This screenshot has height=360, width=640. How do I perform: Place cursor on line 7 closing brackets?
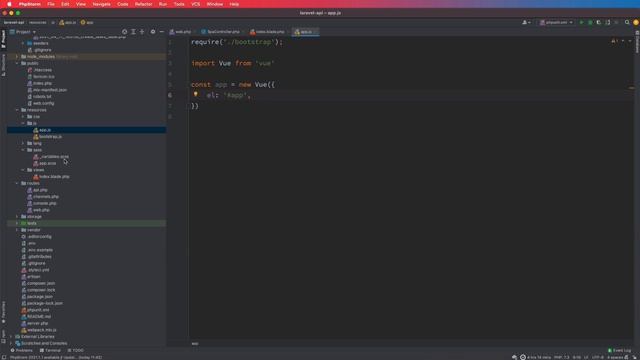pyautogui.click(x=195, y=106)
